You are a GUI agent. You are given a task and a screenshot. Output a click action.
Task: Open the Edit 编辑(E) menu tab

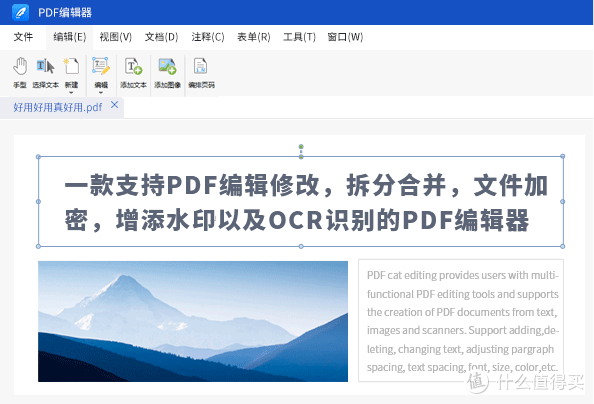click(x=70, y=37)
